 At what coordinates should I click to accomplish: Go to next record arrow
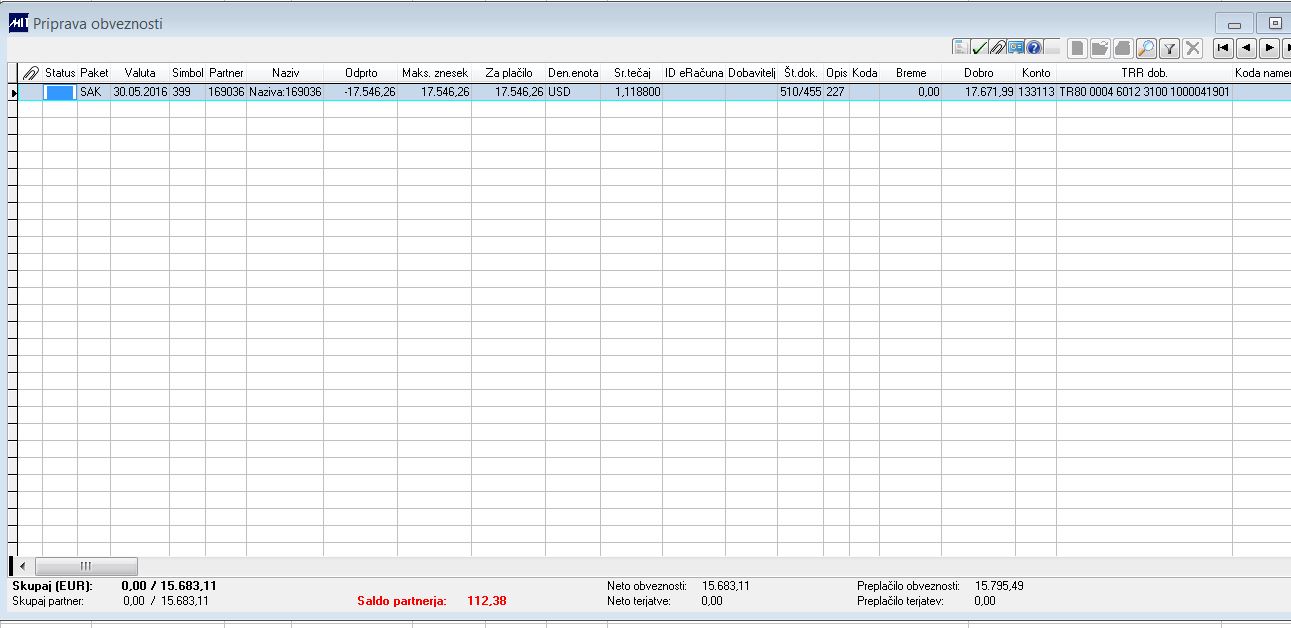pos(1269,47)
